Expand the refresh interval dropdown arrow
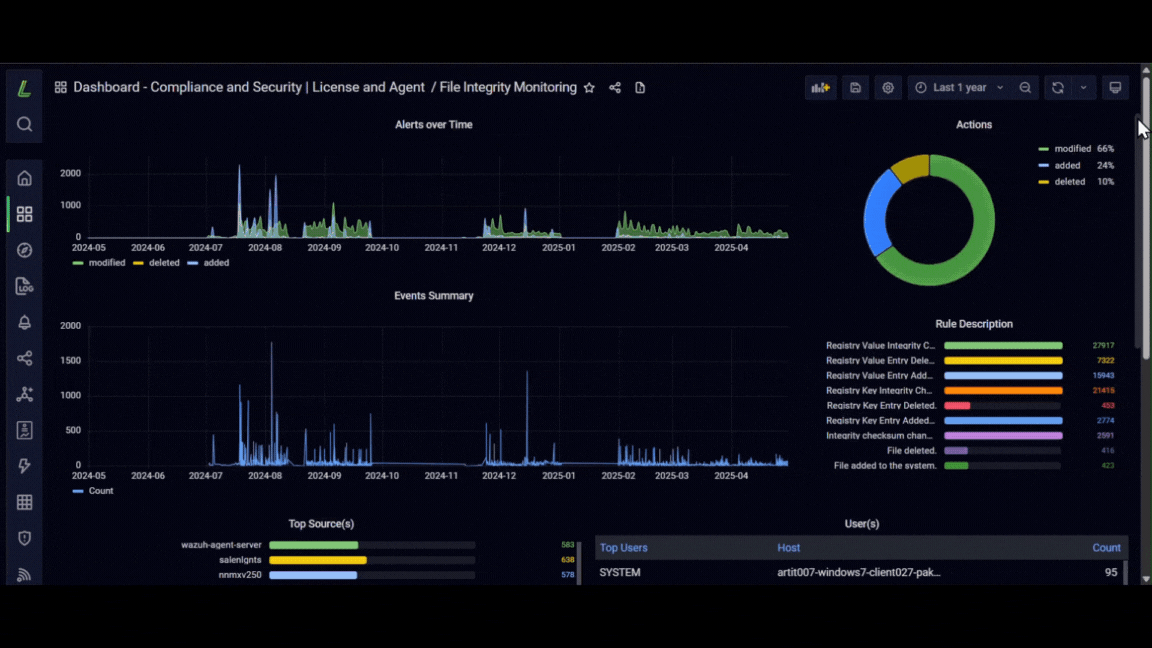 click(1083, 87)
